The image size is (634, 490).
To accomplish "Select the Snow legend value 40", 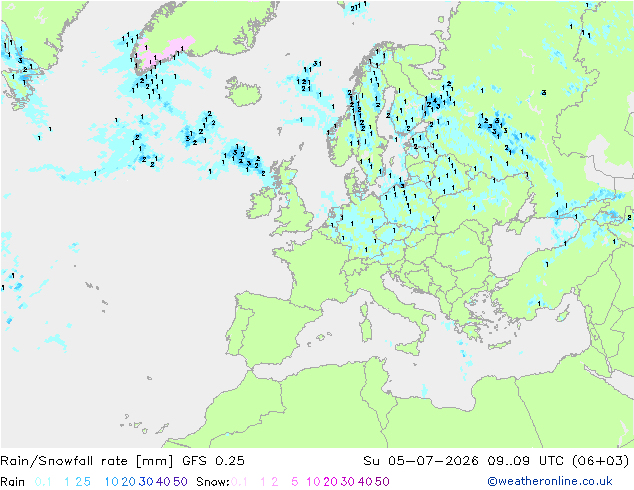I will pyautogui.click(x=365, y=482).
